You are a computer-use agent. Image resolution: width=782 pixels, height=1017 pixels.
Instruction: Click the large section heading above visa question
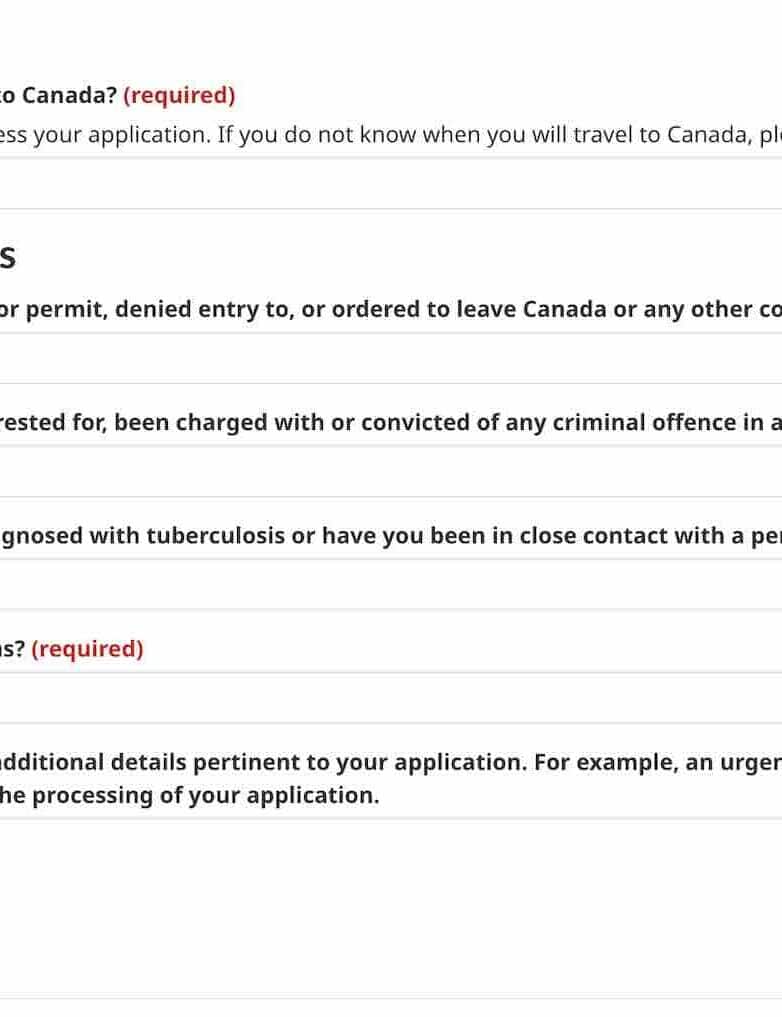(x=7, y=257)
